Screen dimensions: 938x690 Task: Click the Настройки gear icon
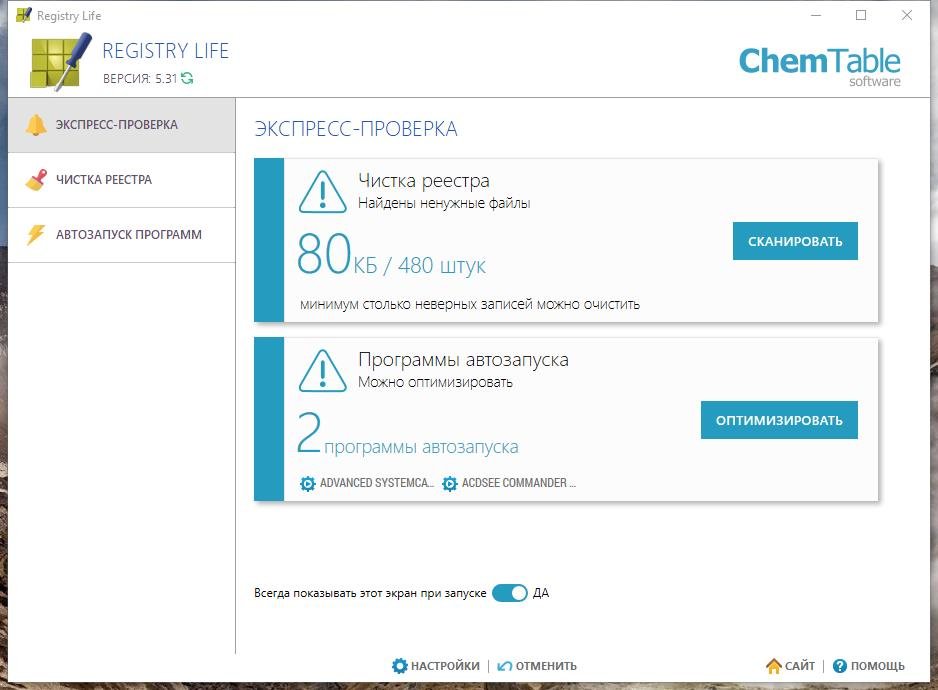400,665
